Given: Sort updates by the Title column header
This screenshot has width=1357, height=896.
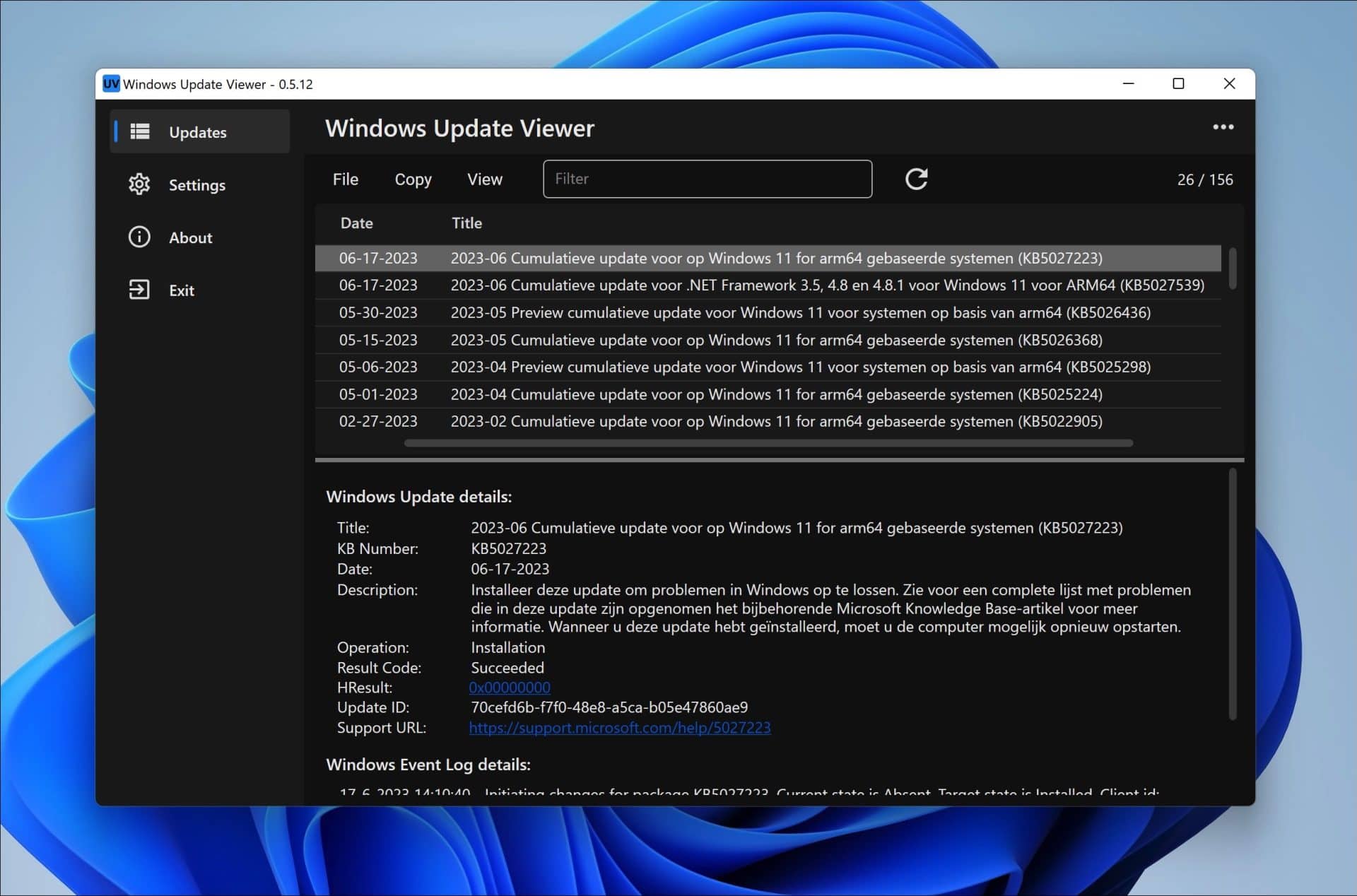Looking at the screenshot, I should point(466,223).
